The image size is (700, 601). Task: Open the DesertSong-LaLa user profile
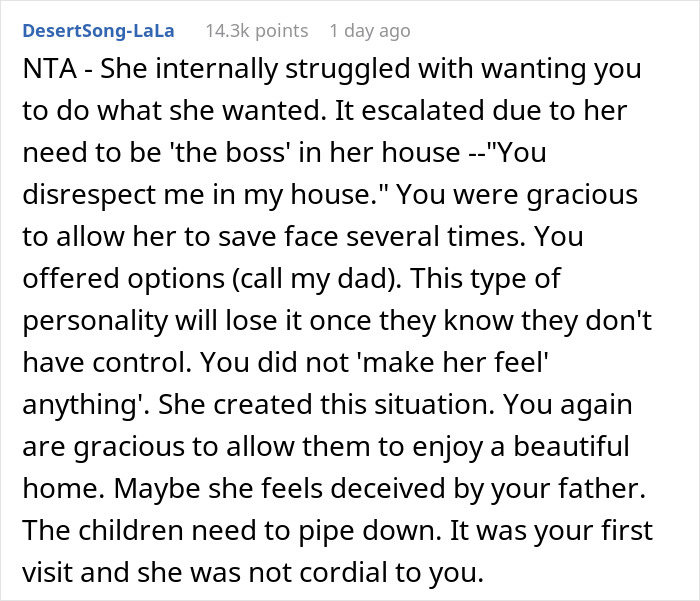coord(98,31)
